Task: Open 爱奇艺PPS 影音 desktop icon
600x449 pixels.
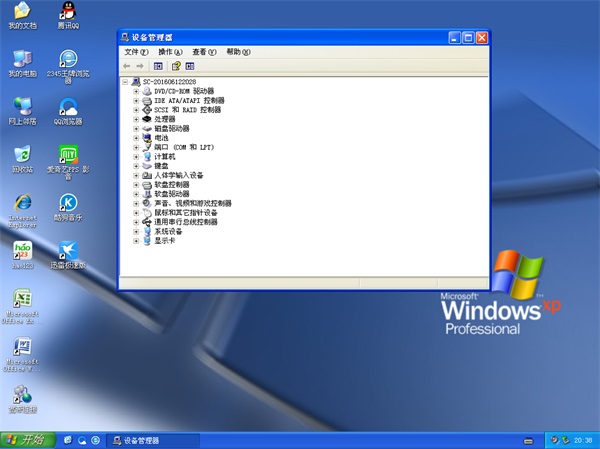Action: tap(68, 156)
